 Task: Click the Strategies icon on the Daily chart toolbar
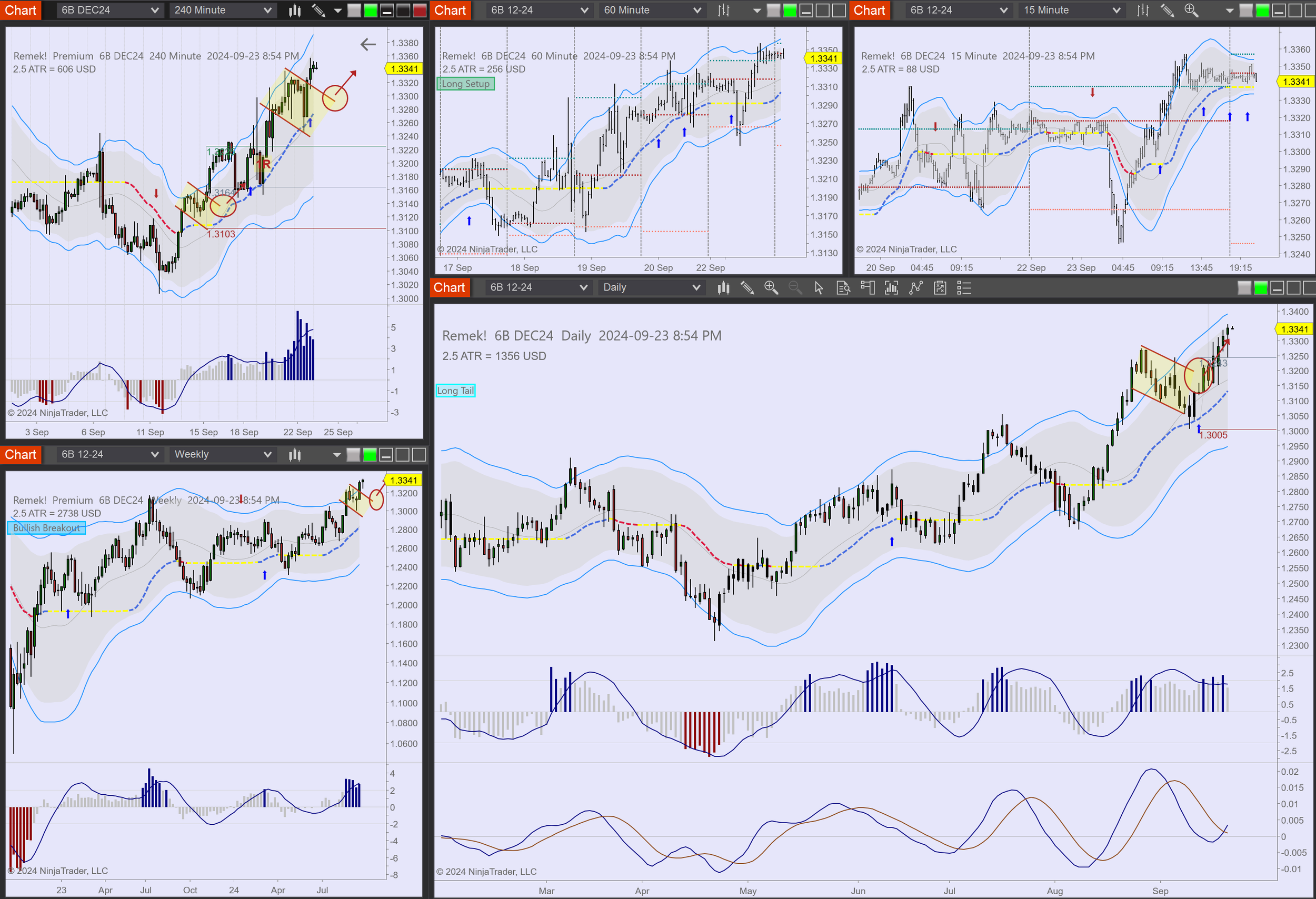[940, 288]
